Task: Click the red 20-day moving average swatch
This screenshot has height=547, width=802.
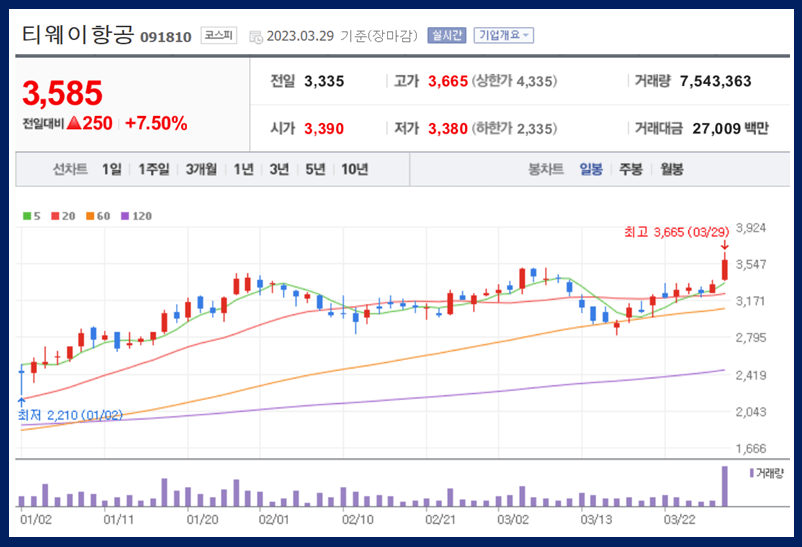Action: tap(55, 216)
